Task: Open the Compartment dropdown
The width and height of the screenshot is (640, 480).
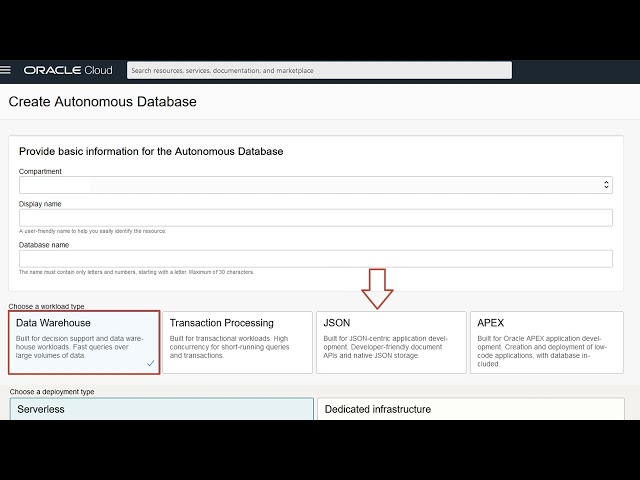Action: click(x=316, y=185)
